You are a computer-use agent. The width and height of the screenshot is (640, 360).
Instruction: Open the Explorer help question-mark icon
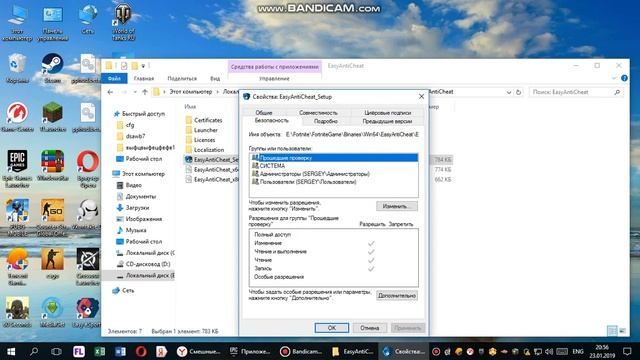point(624,78)
